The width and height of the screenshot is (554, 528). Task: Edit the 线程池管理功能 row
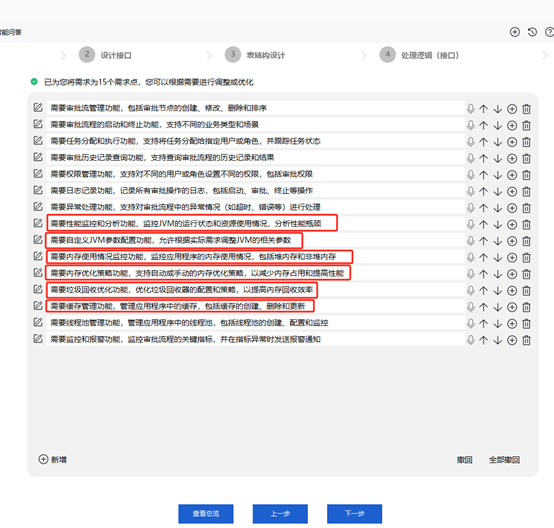click(x=38, y=322)
